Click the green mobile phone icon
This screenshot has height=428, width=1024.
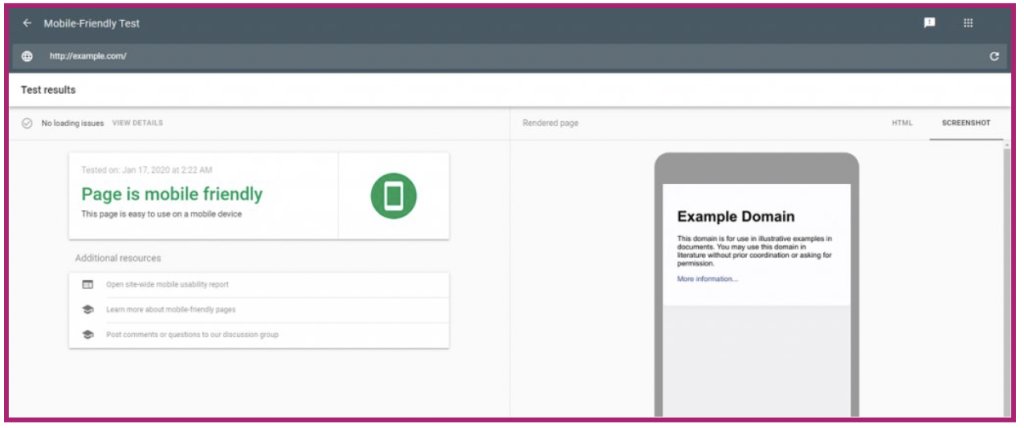[393, 196]
